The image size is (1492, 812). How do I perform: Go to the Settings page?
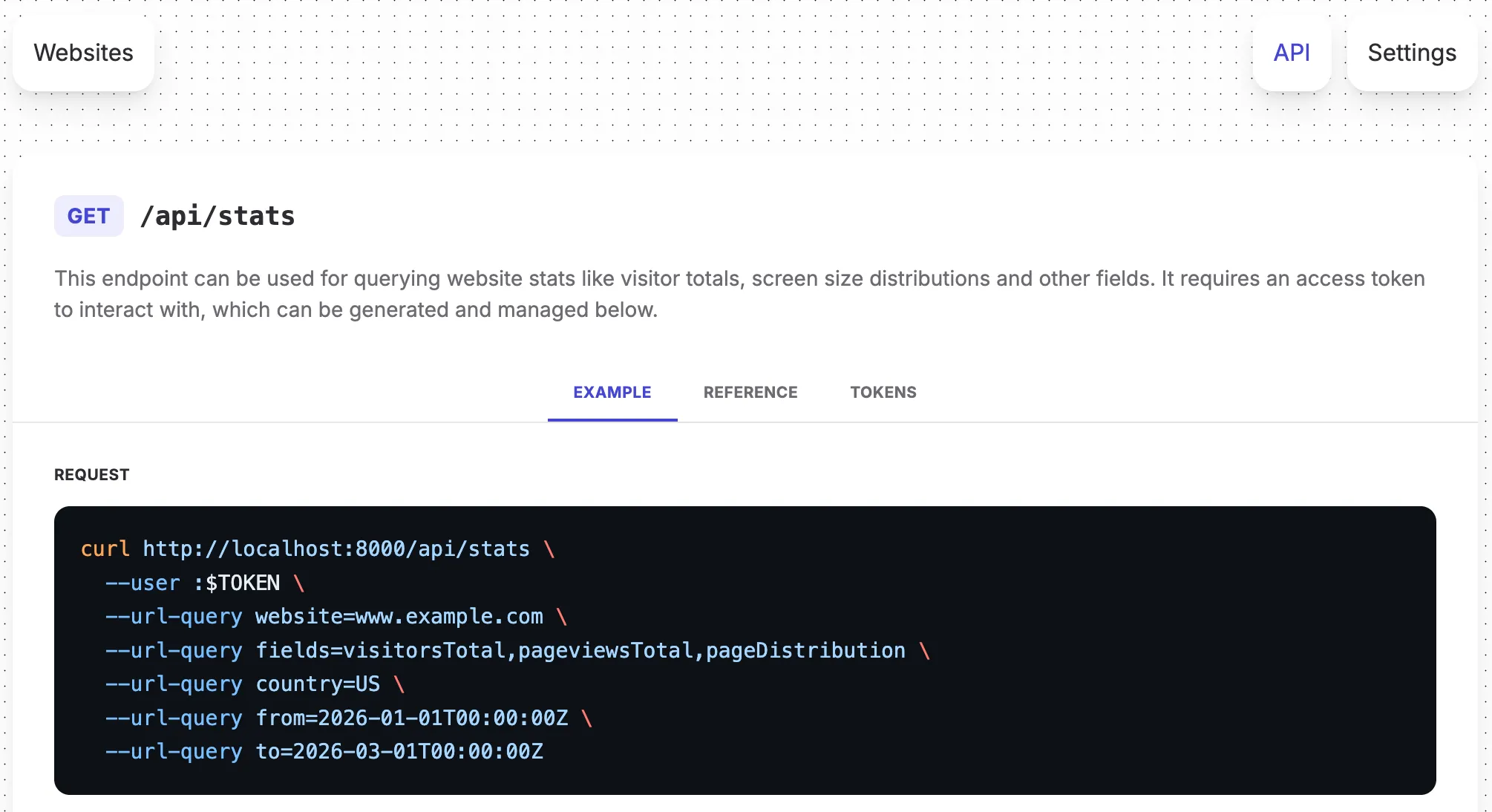pos(1412,53)
